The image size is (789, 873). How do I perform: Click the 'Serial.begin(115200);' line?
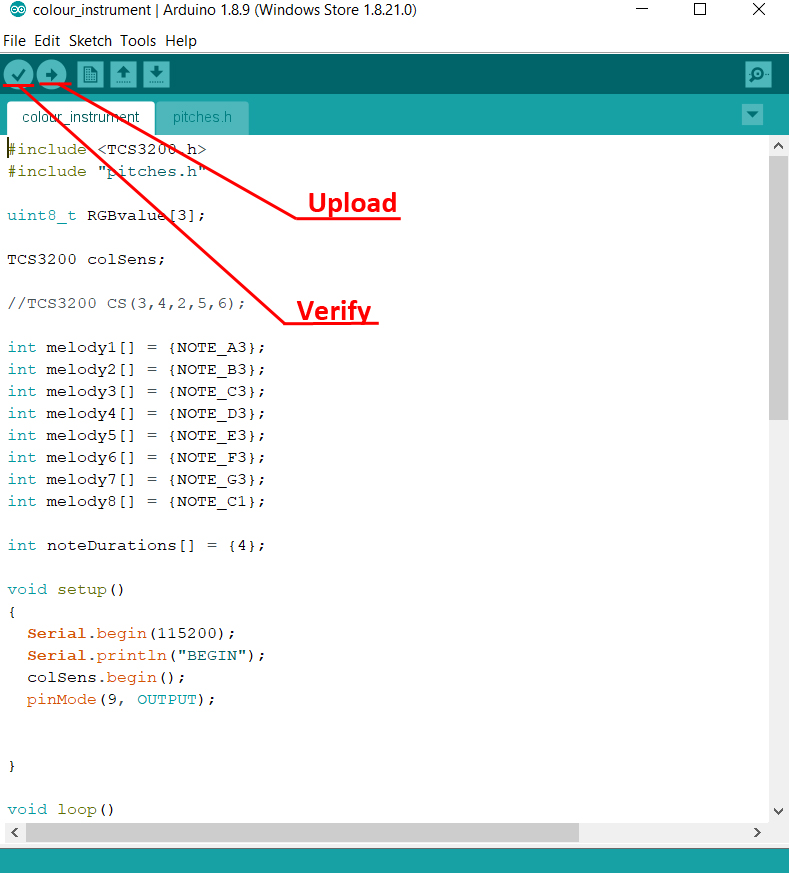point(131,634)
